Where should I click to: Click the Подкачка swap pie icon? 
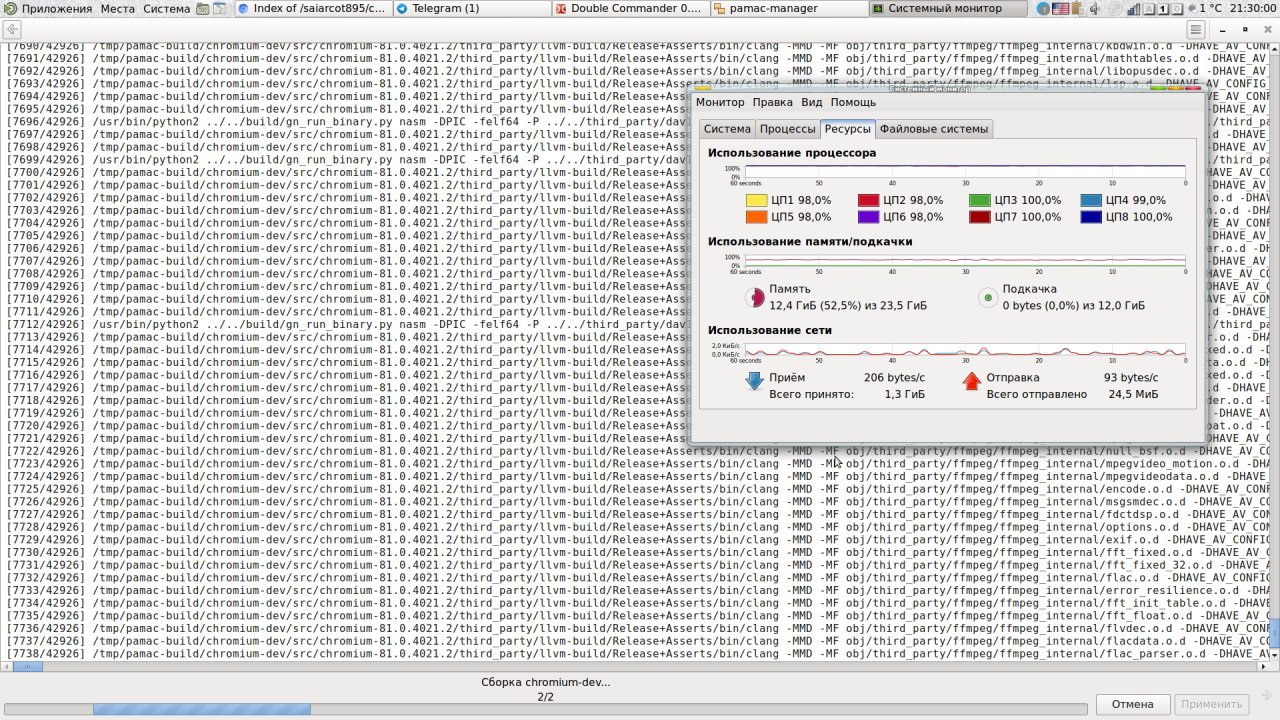988,297
